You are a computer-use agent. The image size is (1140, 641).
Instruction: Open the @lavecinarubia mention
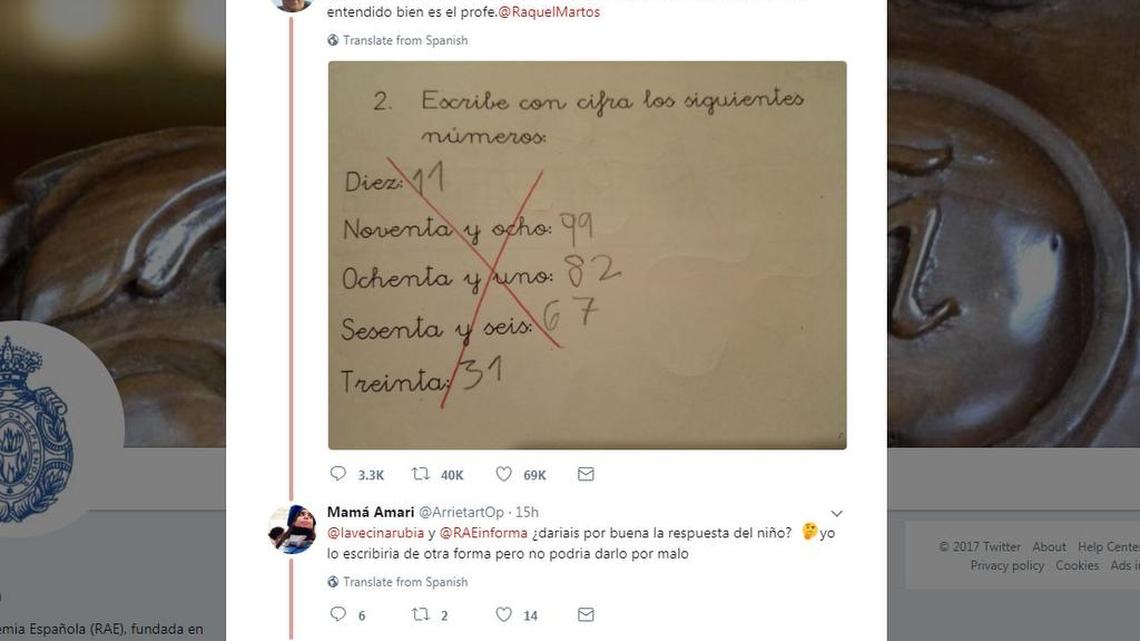point(376,533)
